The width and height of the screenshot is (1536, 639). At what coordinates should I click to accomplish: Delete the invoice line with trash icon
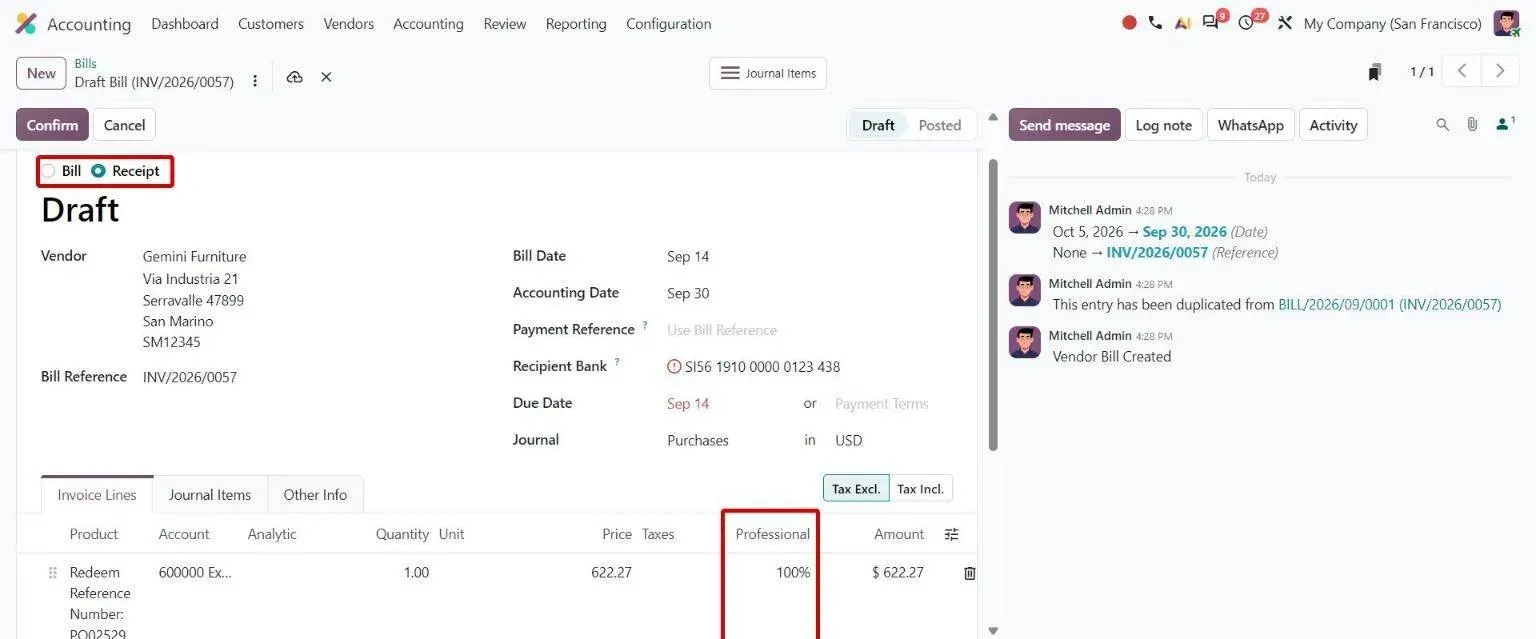pyautogui.click(x=969, y=573)
